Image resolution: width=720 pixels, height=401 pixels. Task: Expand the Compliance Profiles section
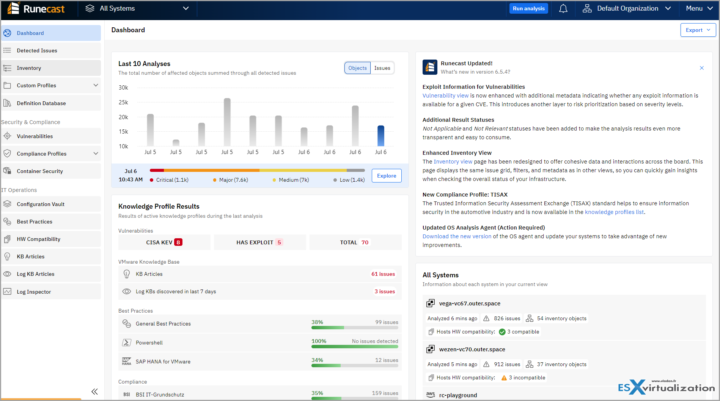pyautogui.click(x=95, y=154)
